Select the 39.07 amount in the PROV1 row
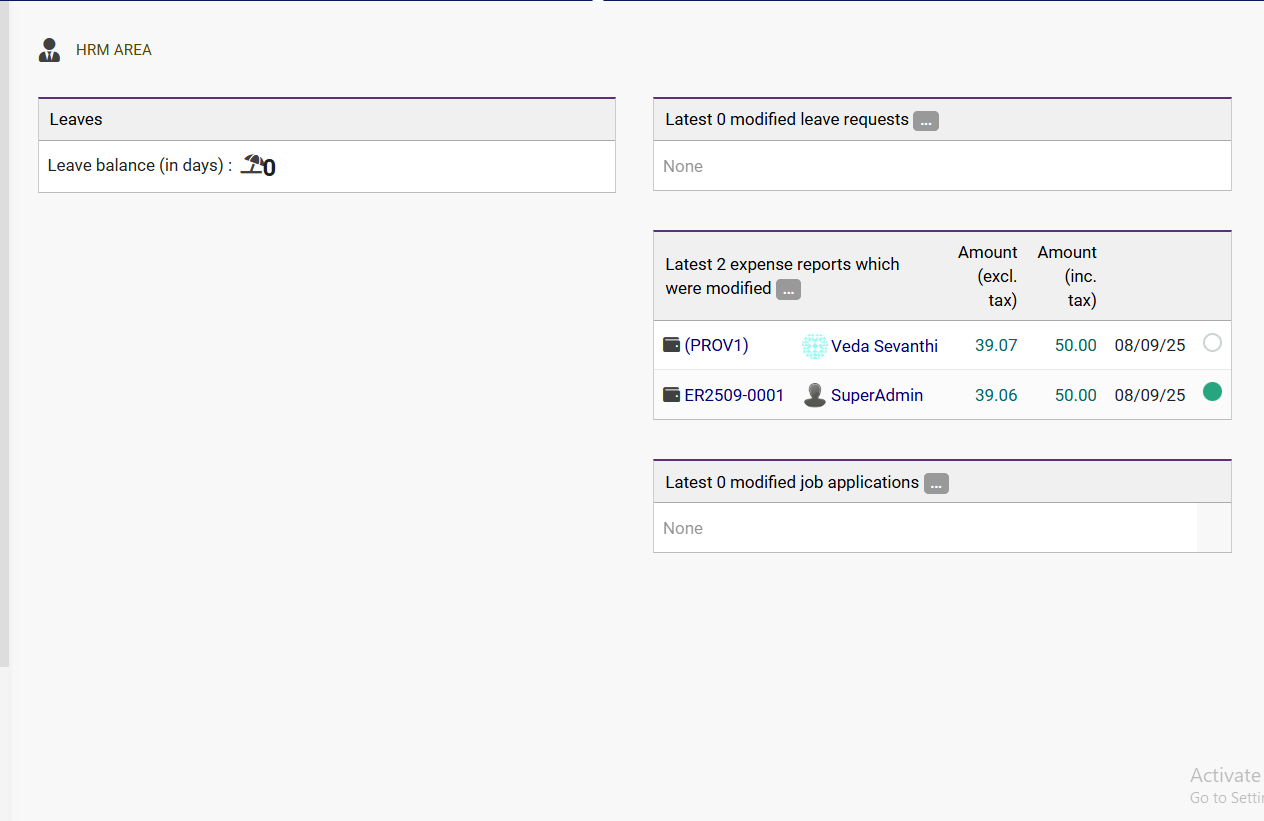 (x=996, y=345)
